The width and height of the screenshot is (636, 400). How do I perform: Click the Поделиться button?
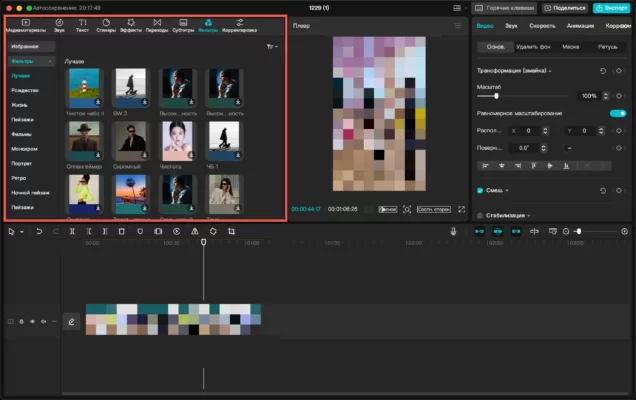click(x=565, y=8)
